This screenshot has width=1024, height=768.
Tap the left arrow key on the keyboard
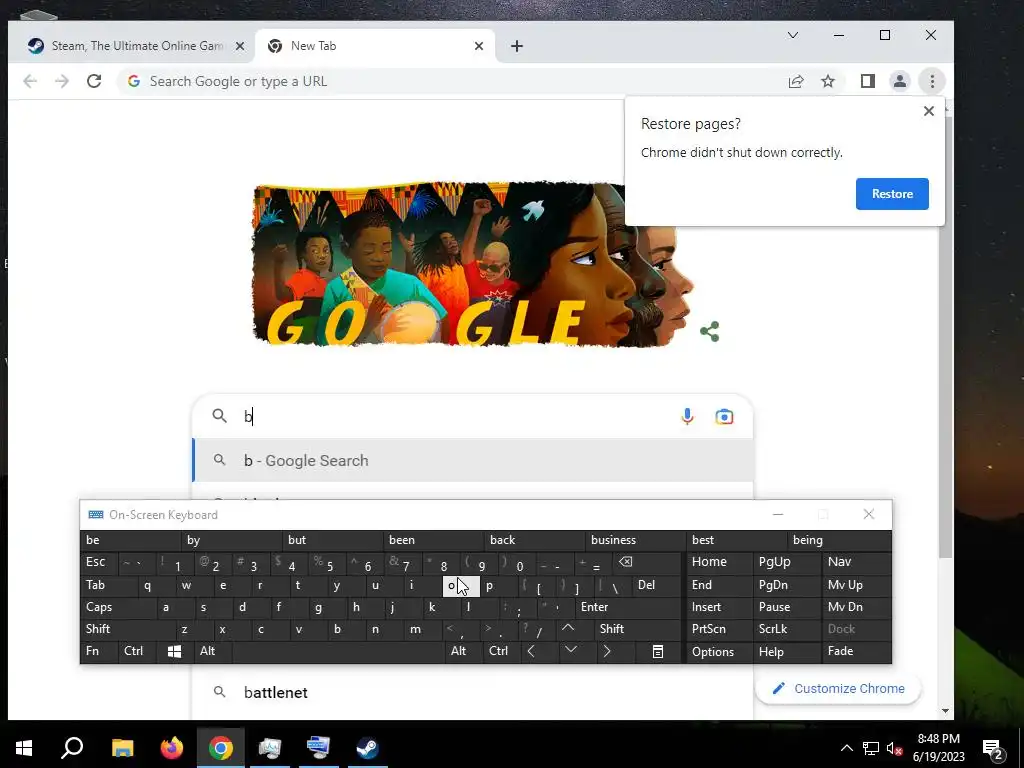[531, 651]
